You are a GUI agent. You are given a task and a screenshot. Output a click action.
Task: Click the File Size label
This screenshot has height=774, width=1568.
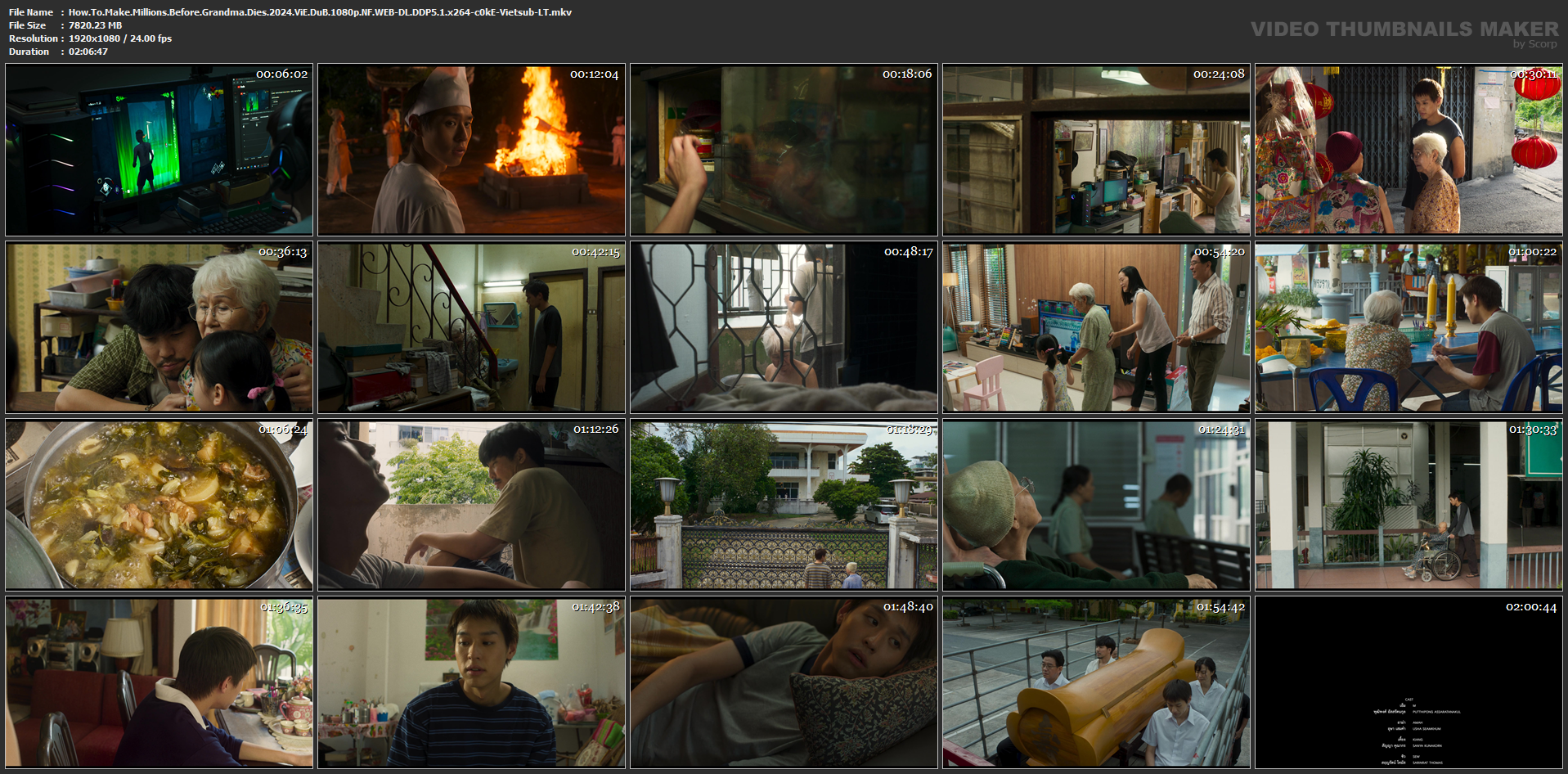[28, 25]
